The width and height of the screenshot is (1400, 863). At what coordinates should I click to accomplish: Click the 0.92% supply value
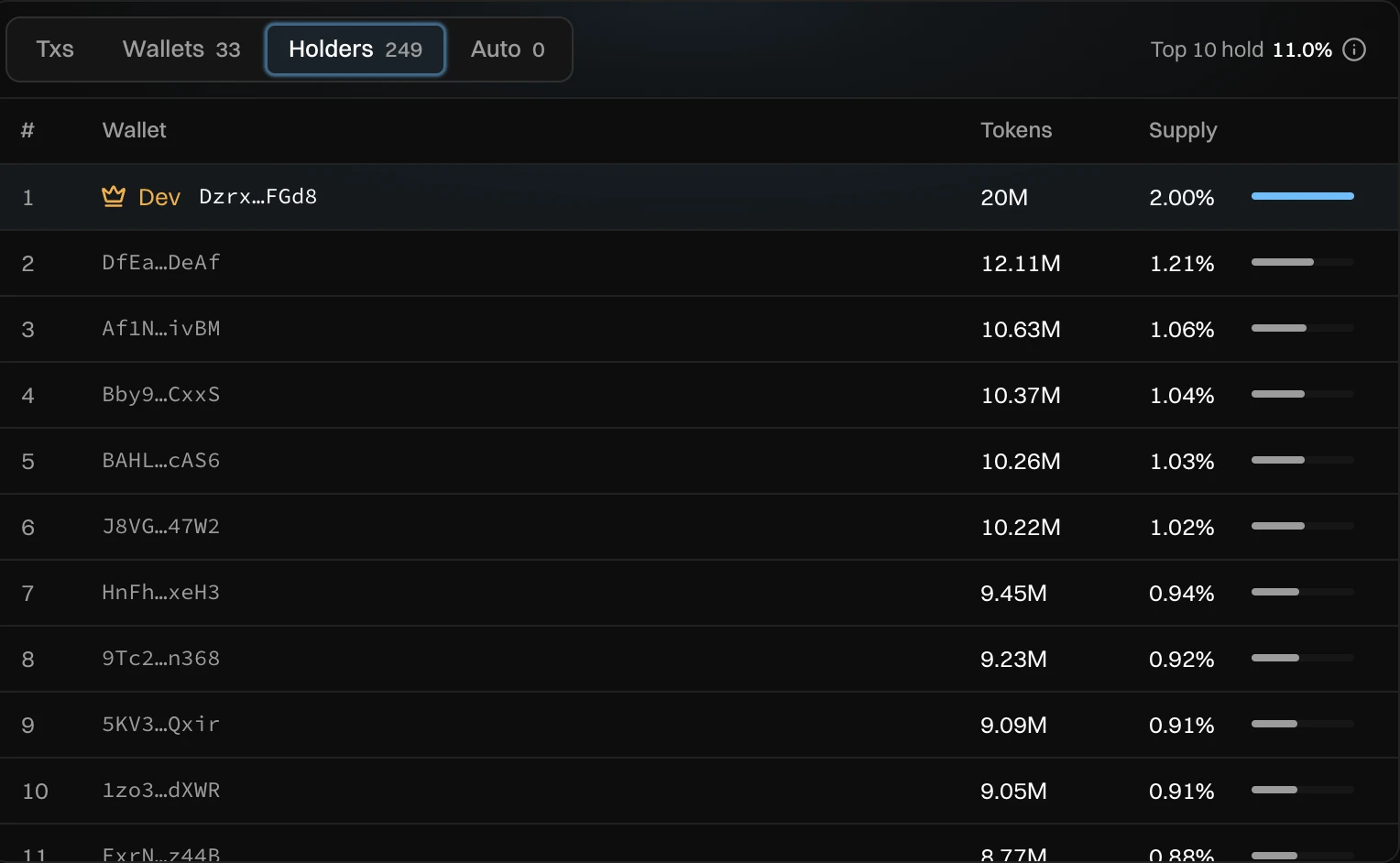(1182, 659)
